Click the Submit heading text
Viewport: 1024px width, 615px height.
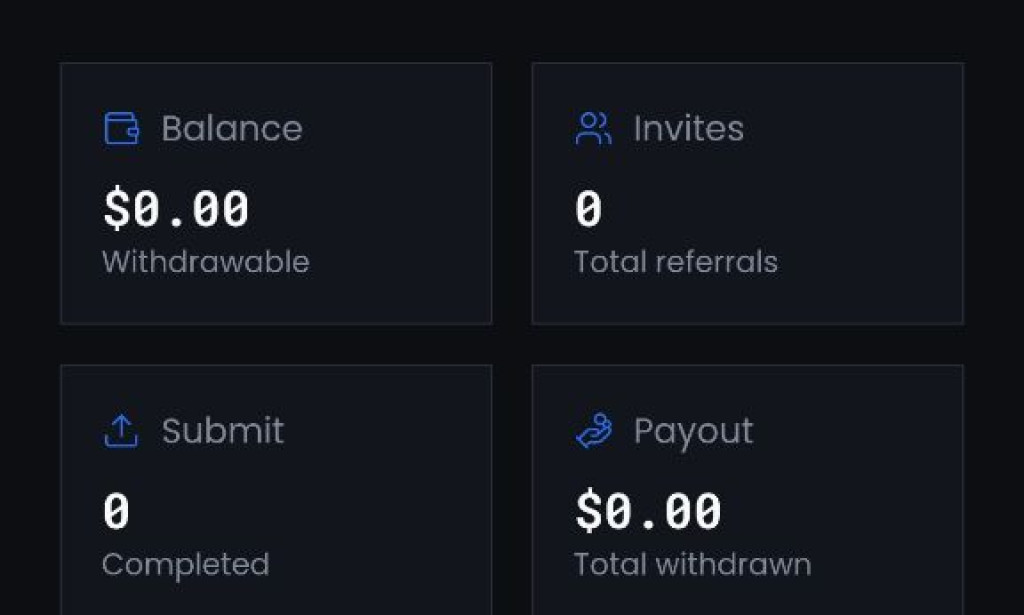(223, 431)
